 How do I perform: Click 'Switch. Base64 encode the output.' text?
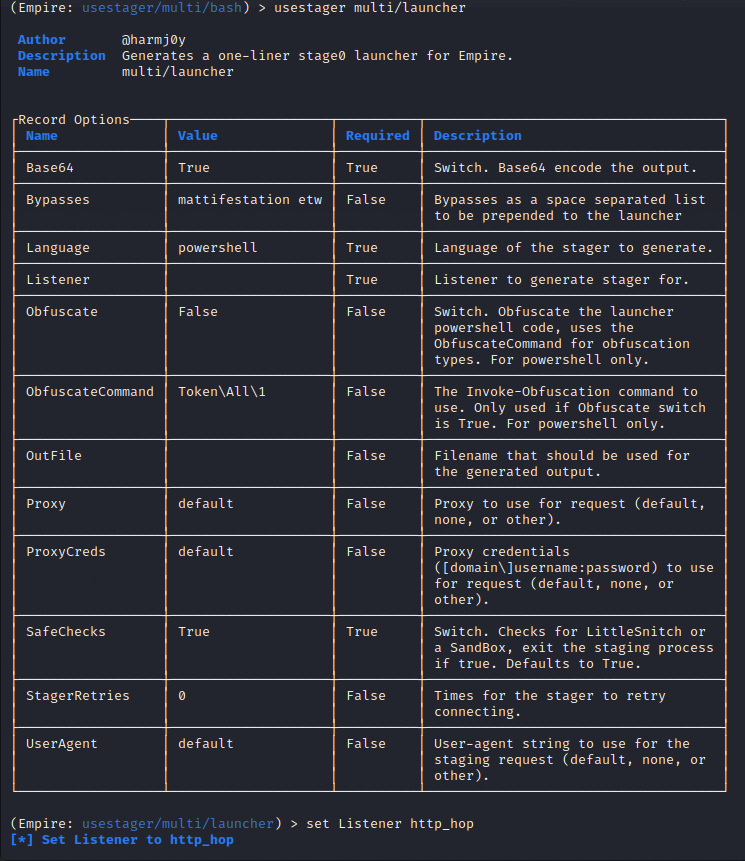click(x=565, y=167)
